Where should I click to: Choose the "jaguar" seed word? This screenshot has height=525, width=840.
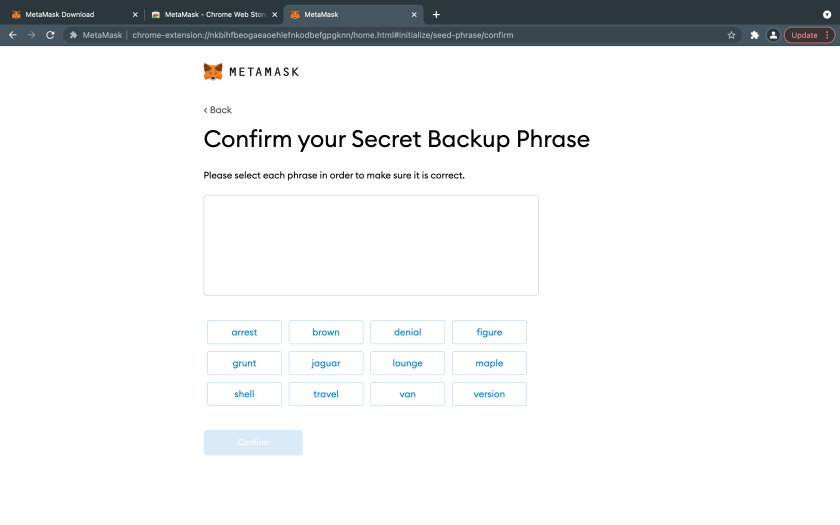[x=326, y=363]
